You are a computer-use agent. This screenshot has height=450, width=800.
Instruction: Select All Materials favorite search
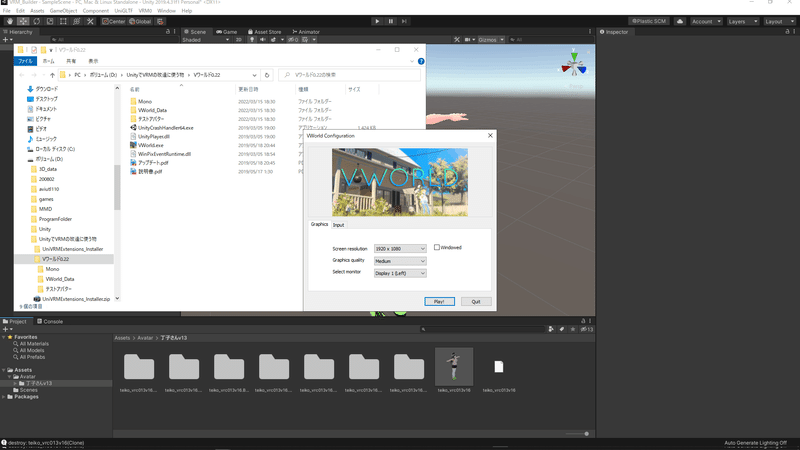point(34,344)
